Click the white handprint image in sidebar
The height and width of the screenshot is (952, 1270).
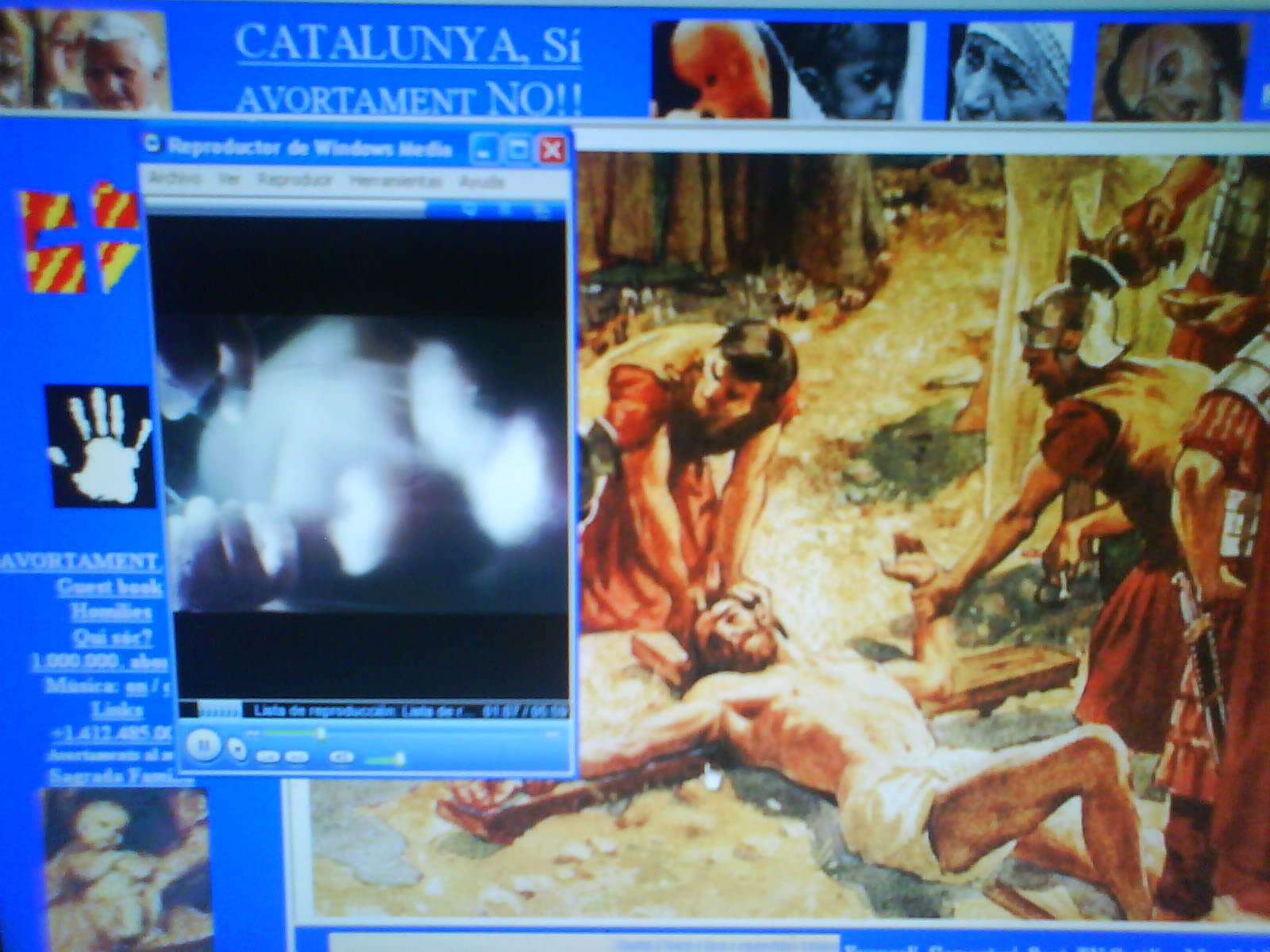(x=100, y=446)
